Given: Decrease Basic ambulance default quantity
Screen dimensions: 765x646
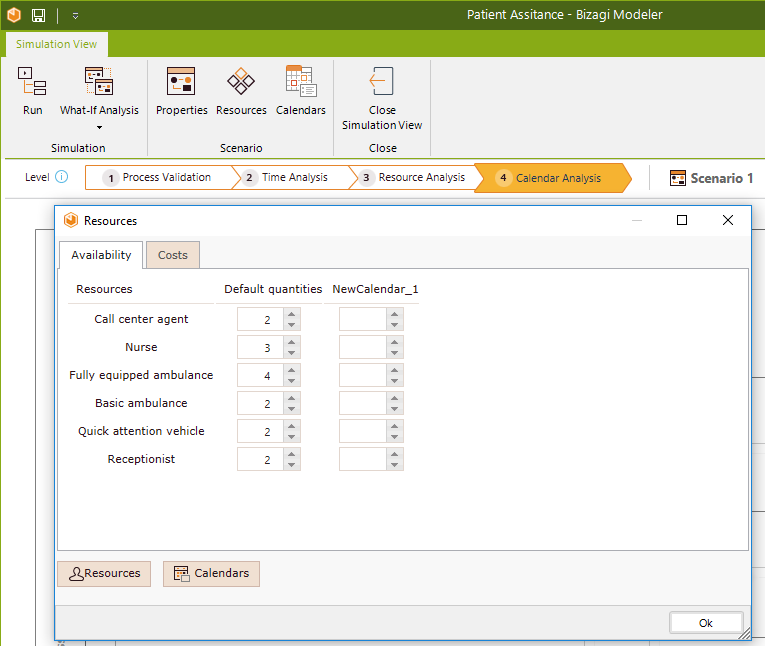Looking at the screenshot, I should click(291, 409).
